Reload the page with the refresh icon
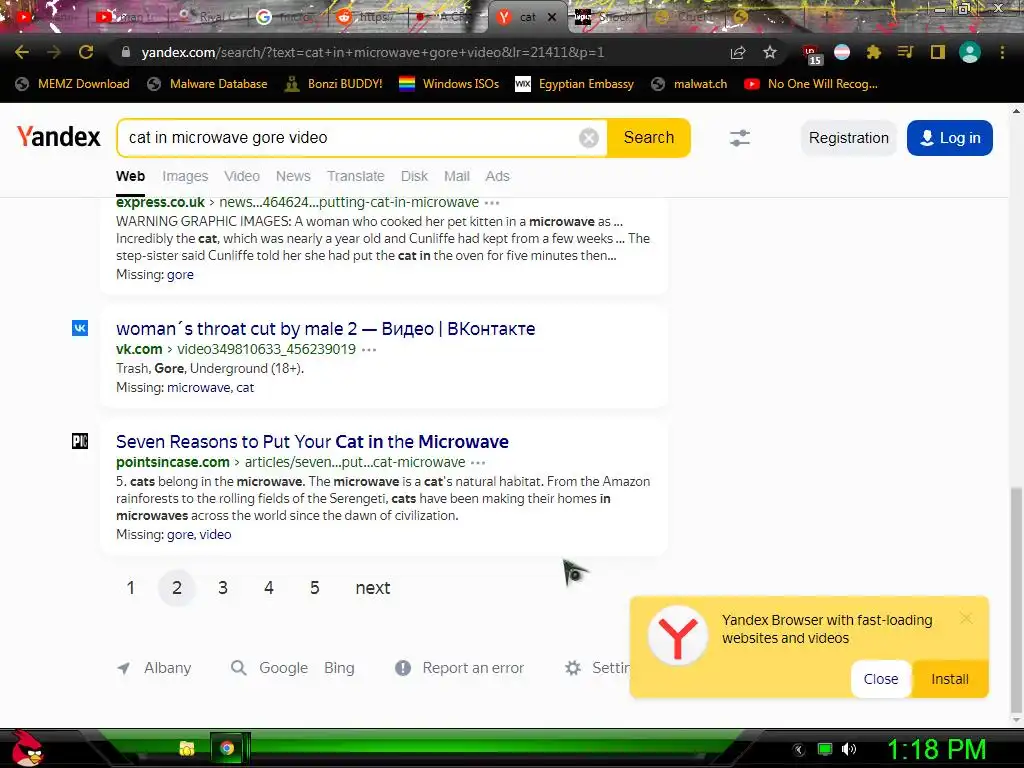 click(86, 52)
